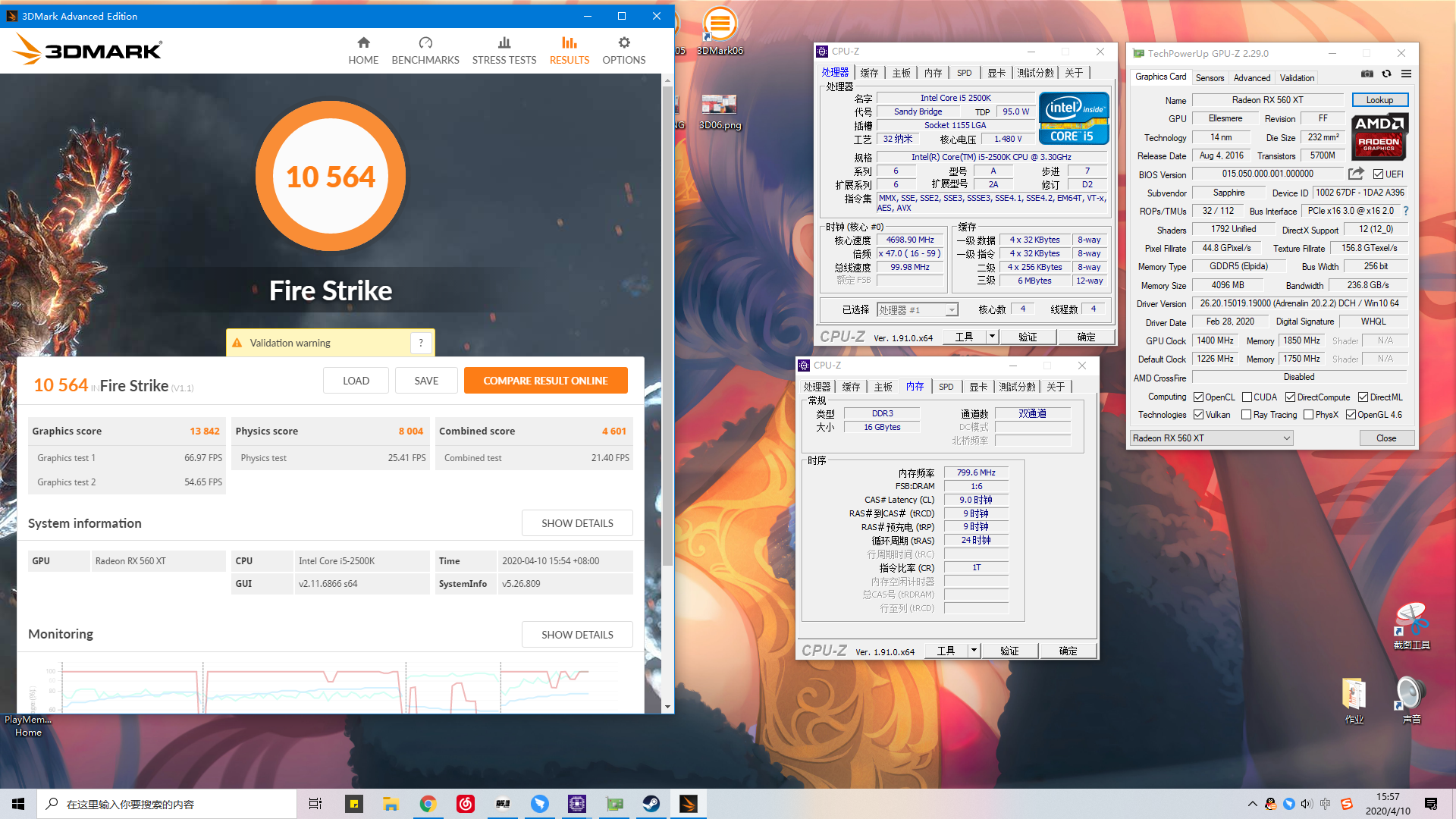
Task: Click the GPU-Z refresh icon
Action: [x=1386, y=74]
